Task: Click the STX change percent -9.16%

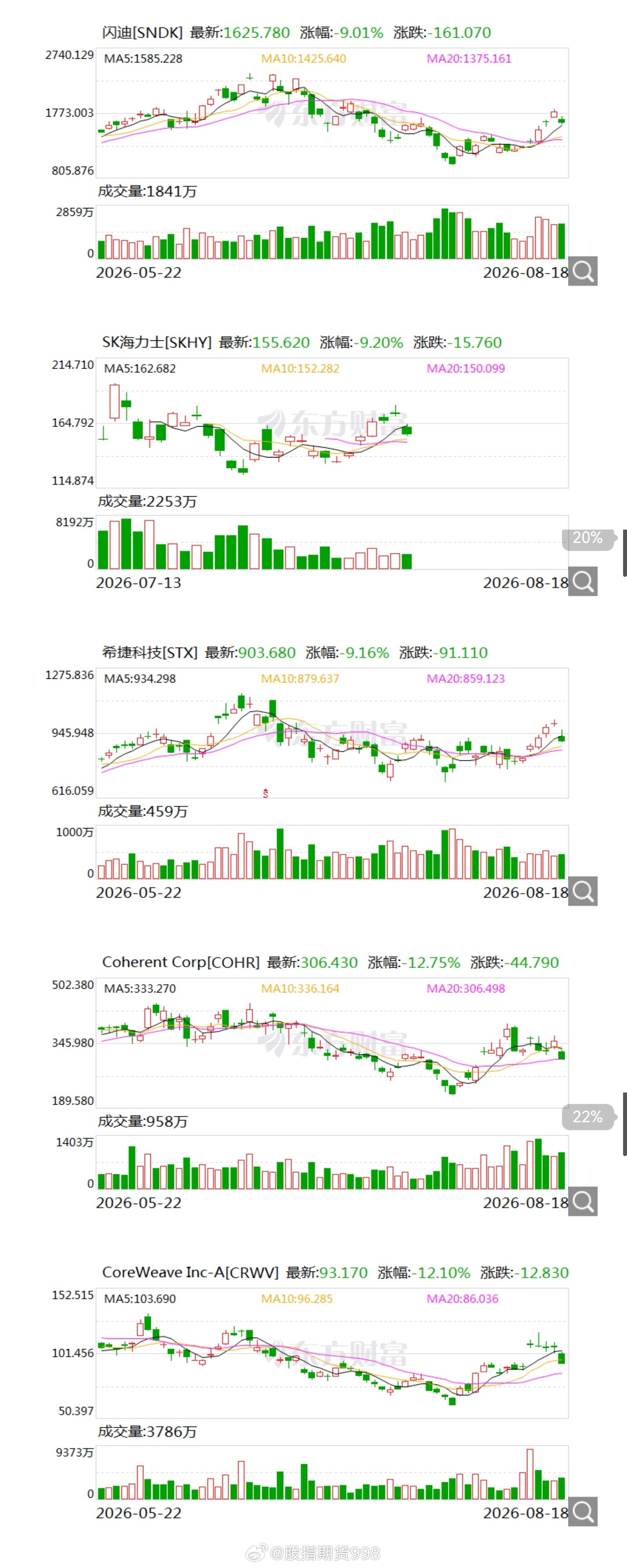Action: coord(364,653)
